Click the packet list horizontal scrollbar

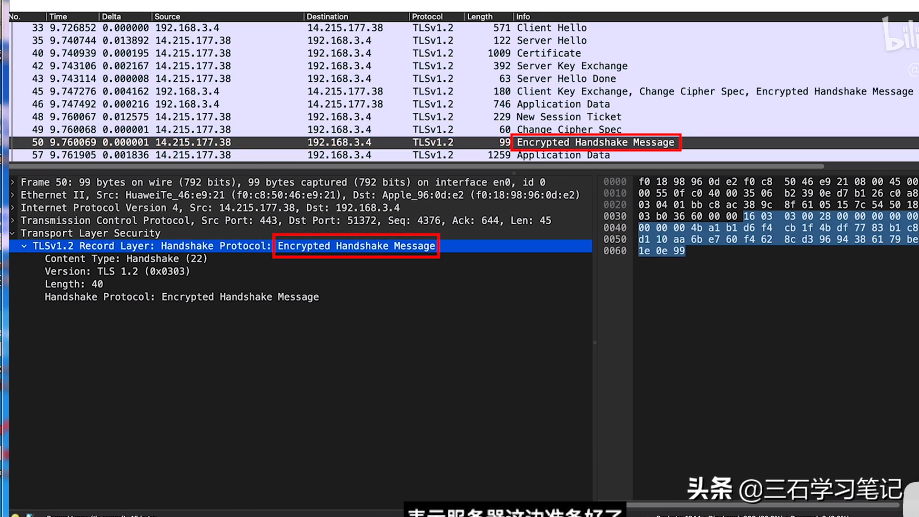point(416,166)
